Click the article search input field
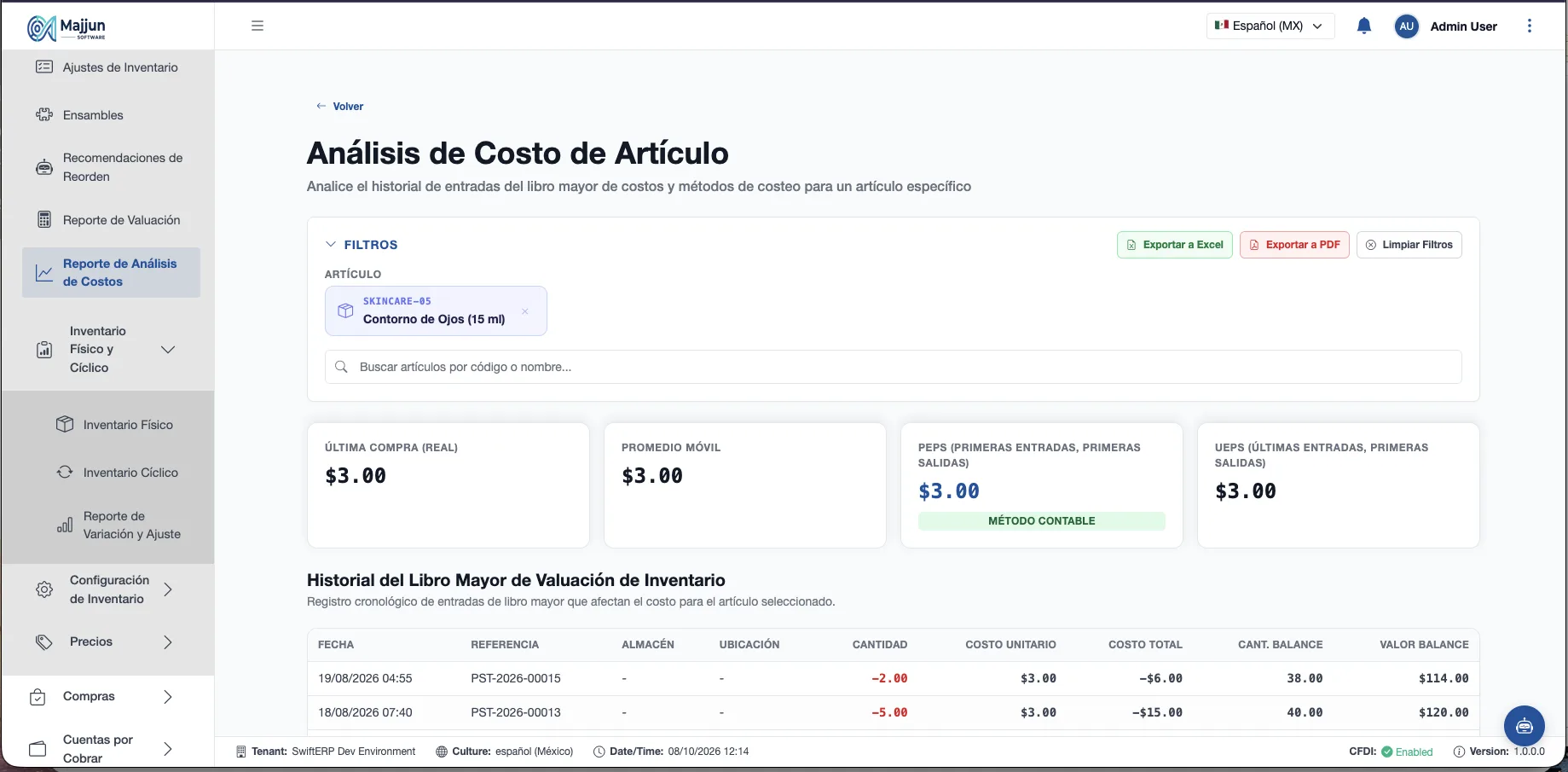 [x=893, y=367]
